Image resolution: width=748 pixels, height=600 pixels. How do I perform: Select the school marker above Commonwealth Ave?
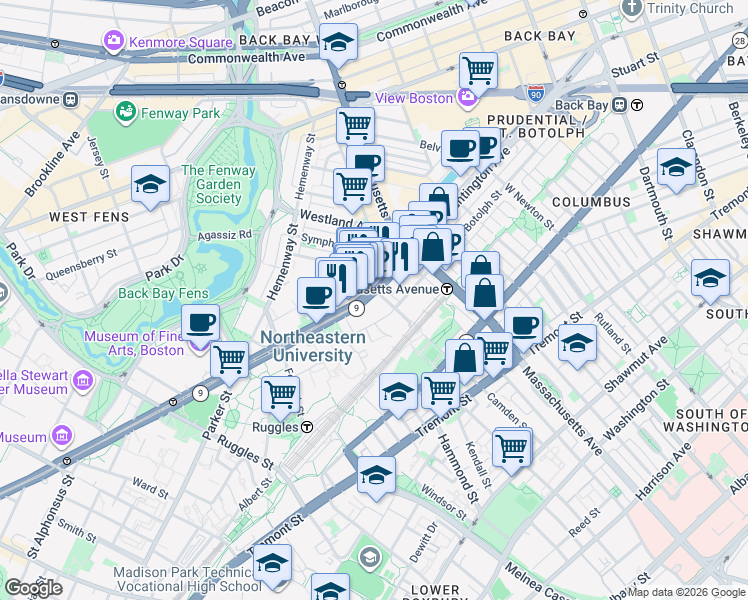pyautogui.click(x=338, y=43)
